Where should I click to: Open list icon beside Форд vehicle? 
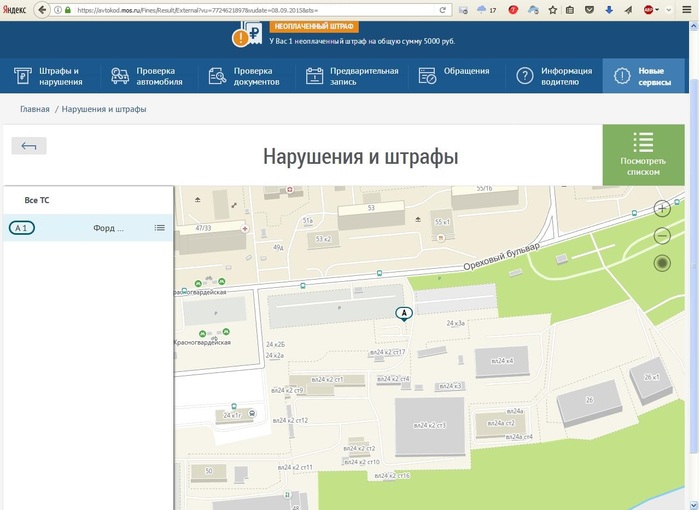pos(159,228)
